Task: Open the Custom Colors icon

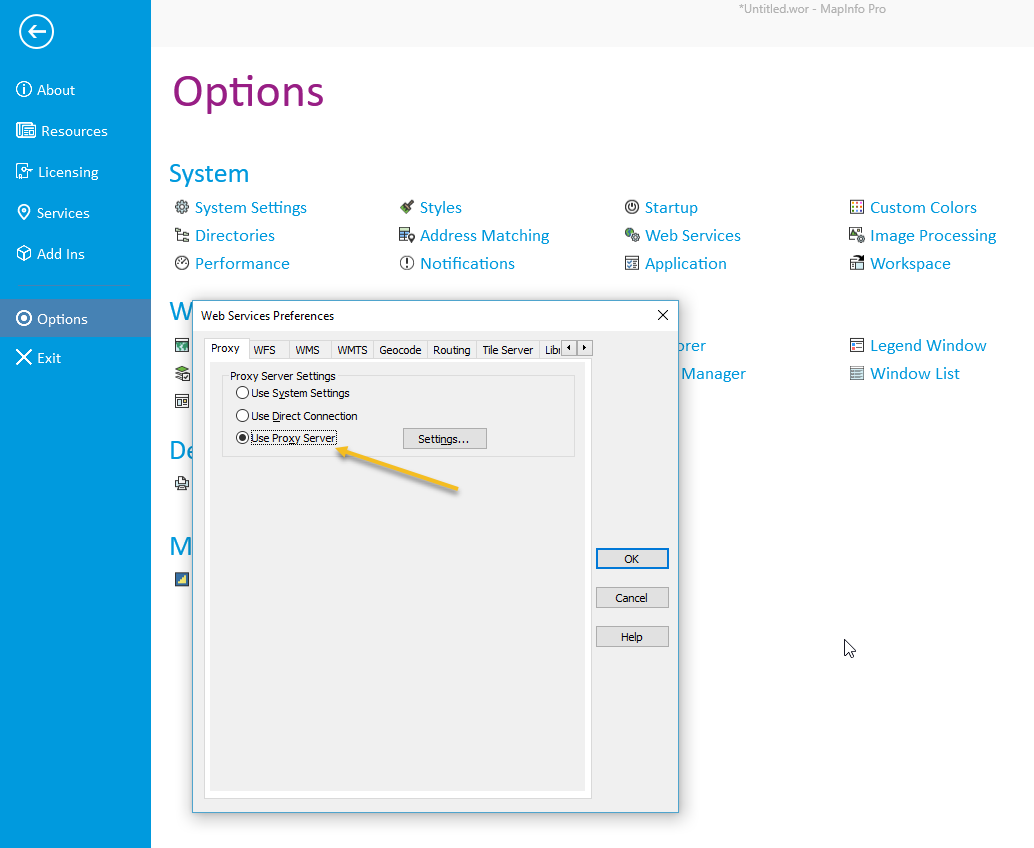Action: click(856, 207)
